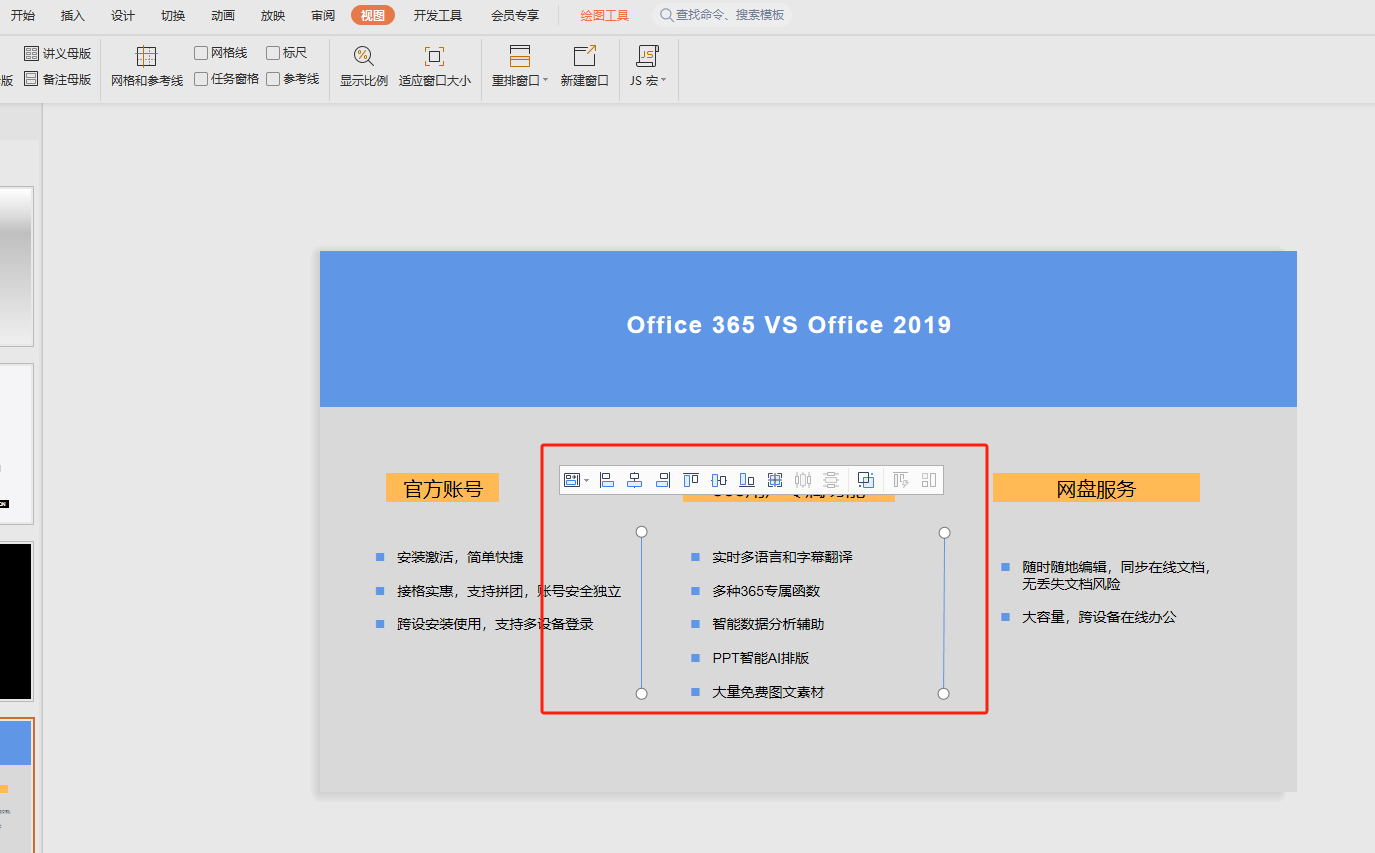Open the 会员专享 member exclusive tab
Screen dimensions: 1375x853
click(x=515, y=15)
